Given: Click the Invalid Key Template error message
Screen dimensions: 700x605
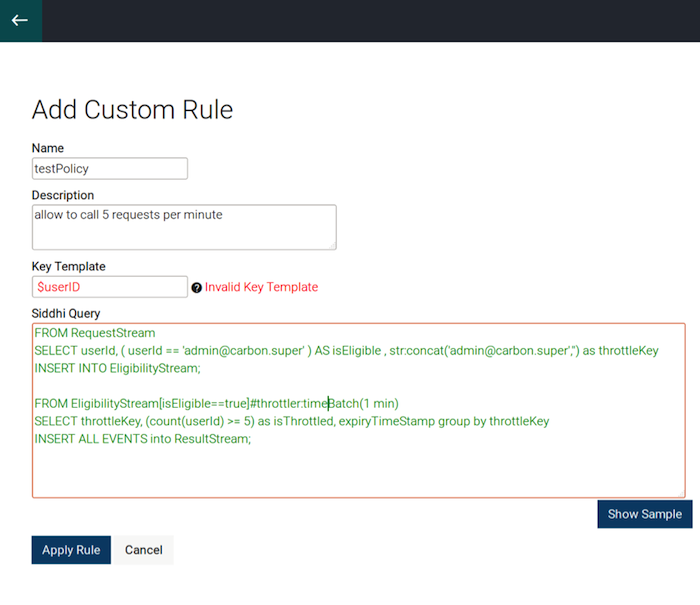Looking at the screenshot, I should [261, 287].
